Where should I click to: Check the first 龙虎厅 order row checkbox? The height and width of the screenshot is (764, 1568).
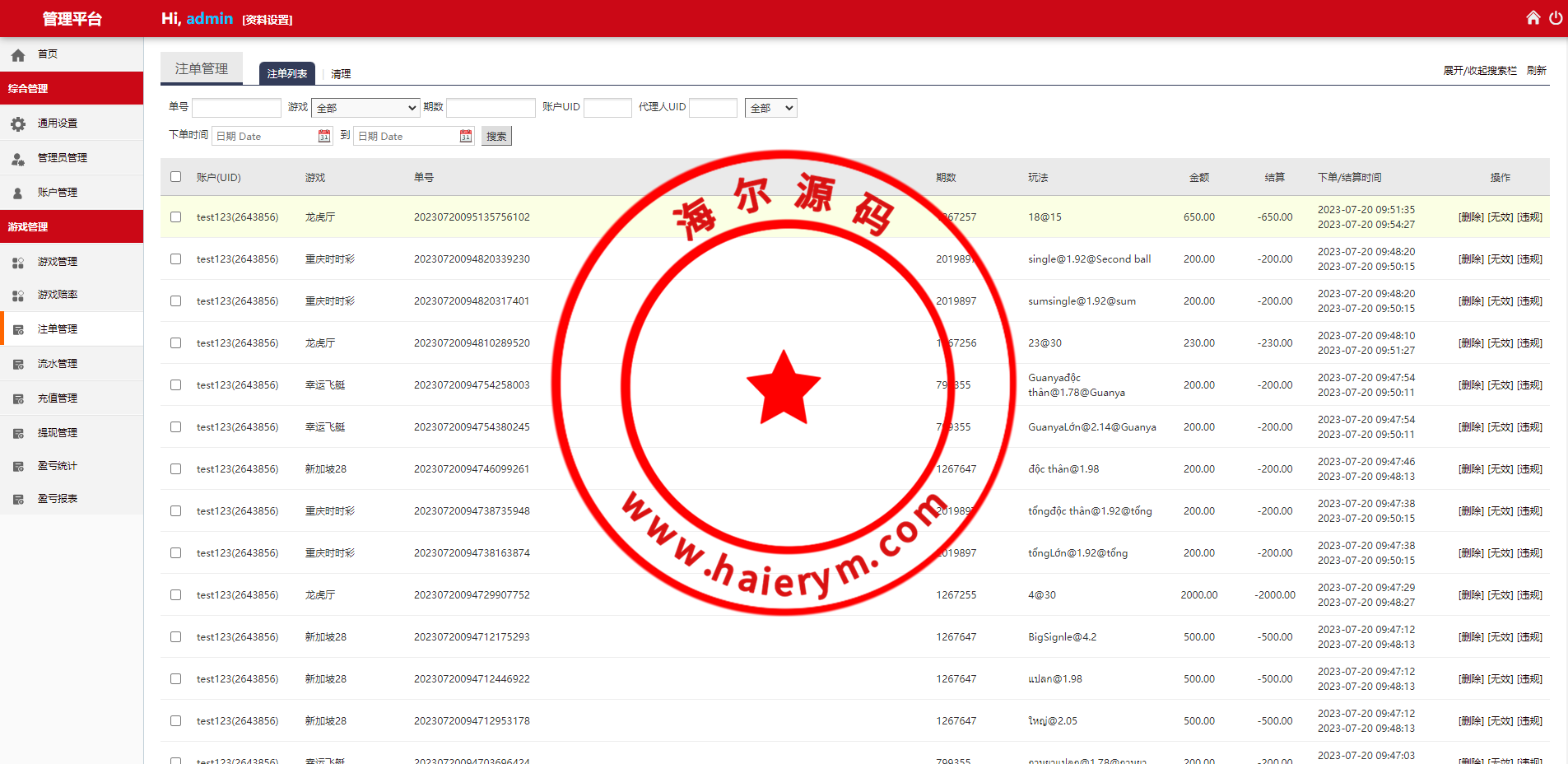click(x=175, y=217)
